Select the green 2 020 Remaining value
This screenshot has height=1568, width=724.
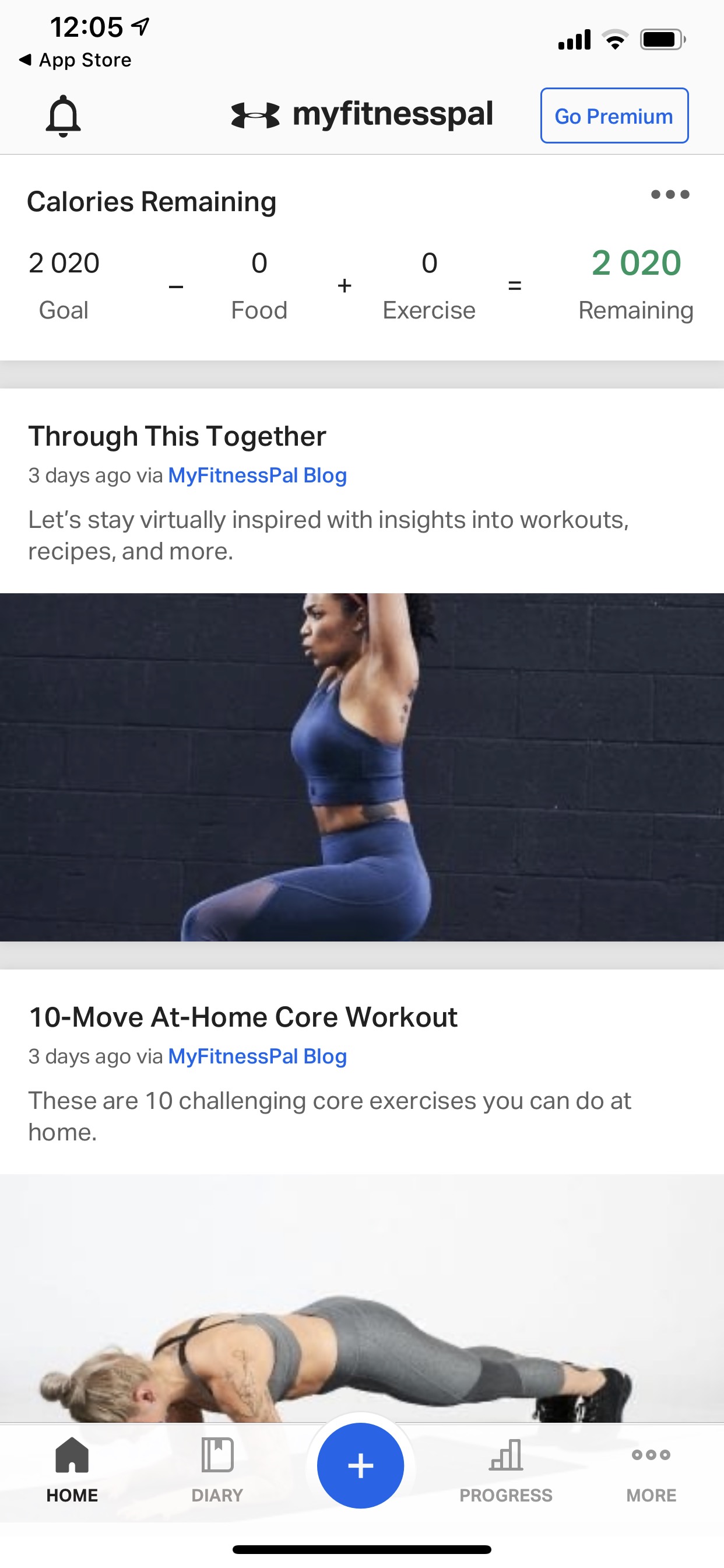(x=637, y=263)
